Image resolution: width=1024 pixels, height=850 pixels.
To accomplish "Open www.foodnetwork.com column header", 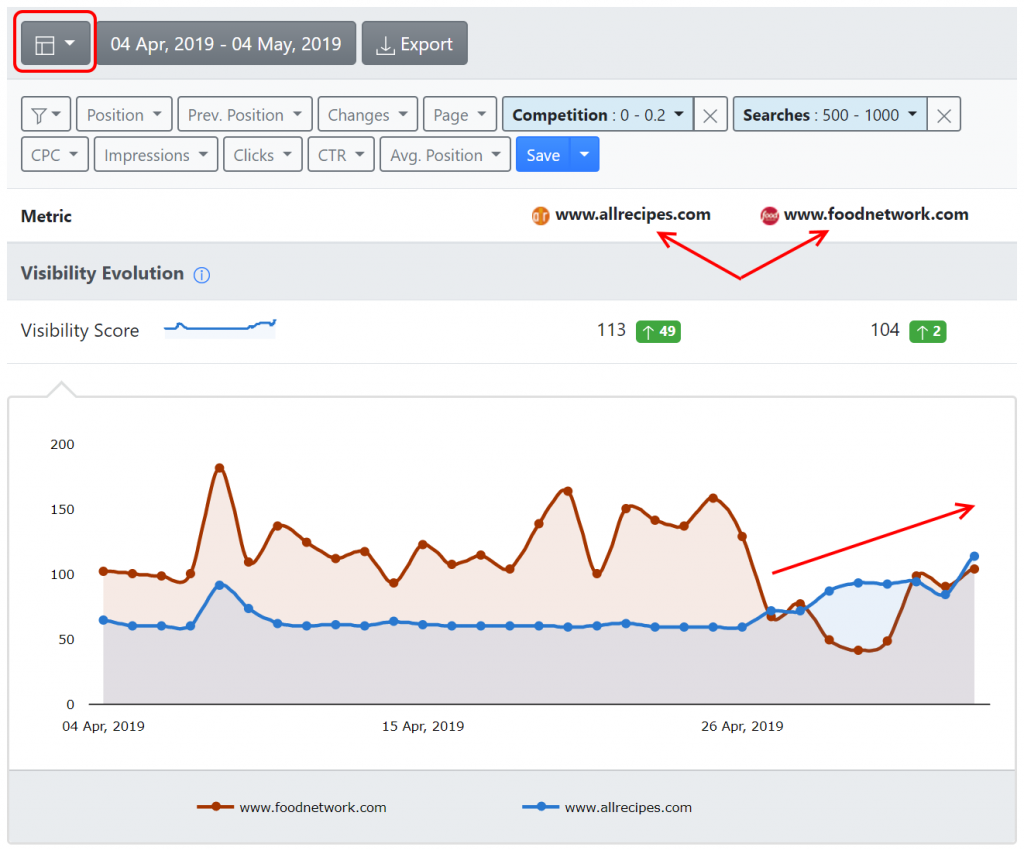I will (876, 214).
